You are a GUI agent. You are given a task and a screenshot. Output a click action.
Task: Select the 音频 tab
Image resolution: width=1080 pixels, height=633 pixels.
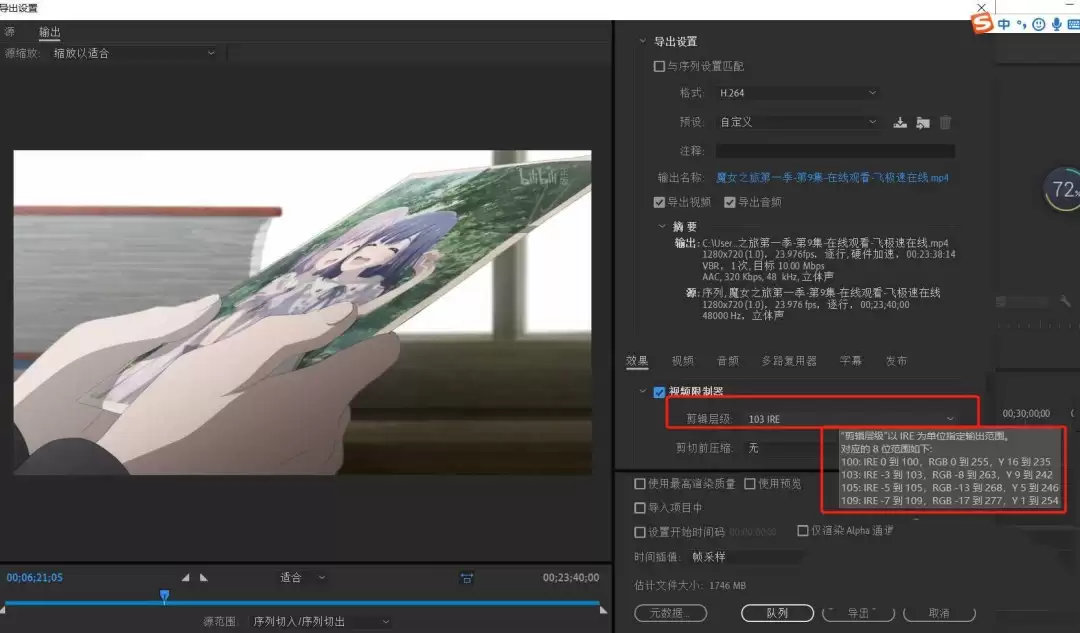728,360
